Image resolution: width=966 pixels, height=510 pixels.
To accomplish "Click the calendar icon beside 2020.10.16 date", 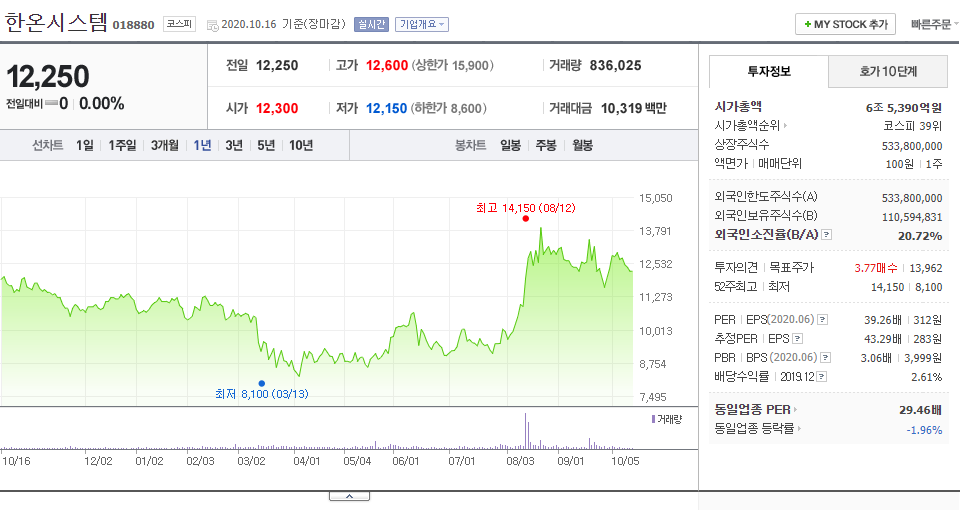I will point(213,25).
